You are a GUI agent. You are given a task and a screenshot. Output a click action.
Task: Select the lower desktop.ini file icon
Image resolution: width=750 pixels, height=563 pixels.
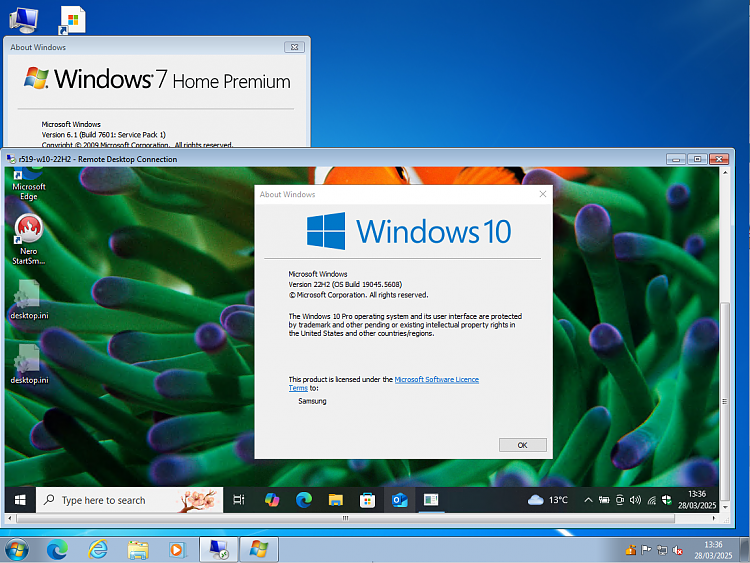(x=29, y=364)
